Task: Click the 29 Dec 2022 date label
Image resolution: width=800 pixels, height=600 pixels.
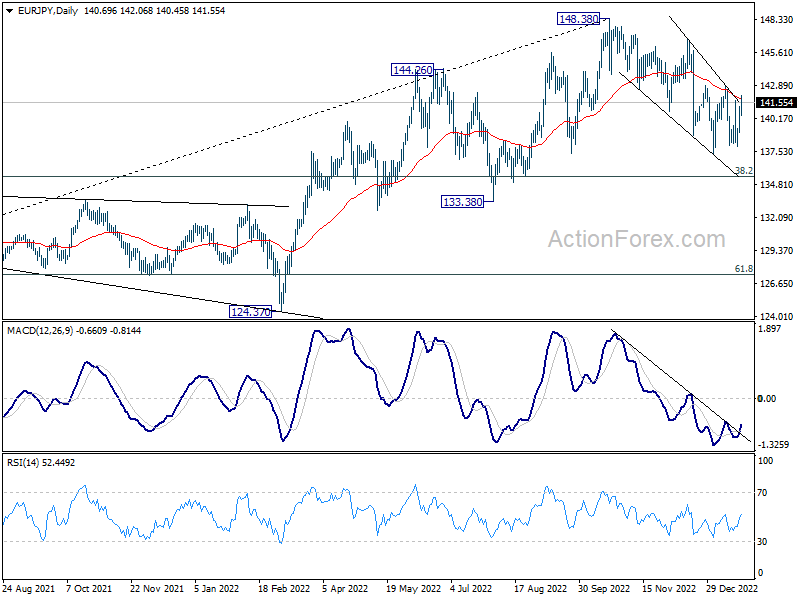Action: 732,588
